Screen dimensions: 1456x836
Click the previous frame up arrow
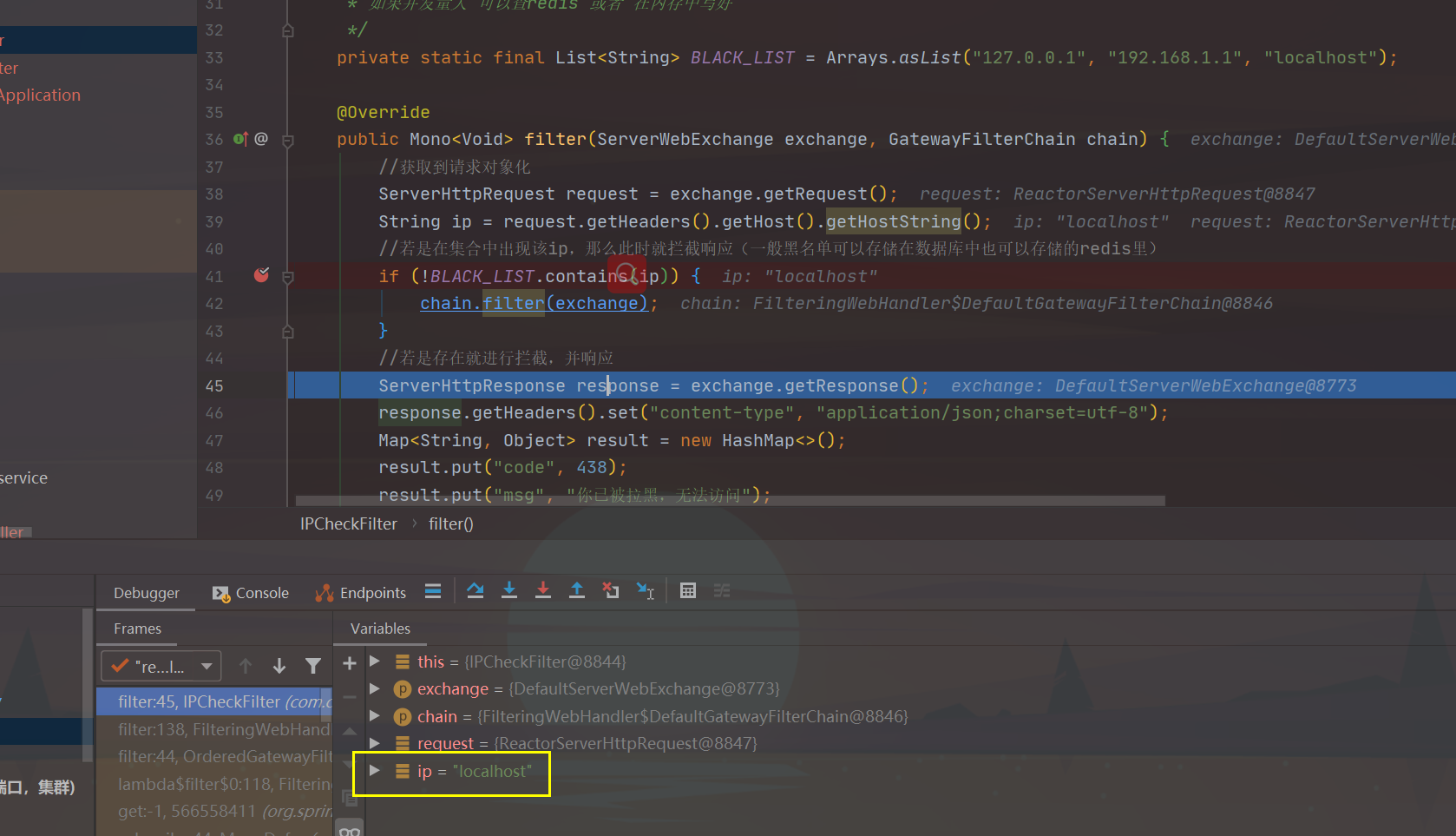pyautogui.click(x=246, y=666)
